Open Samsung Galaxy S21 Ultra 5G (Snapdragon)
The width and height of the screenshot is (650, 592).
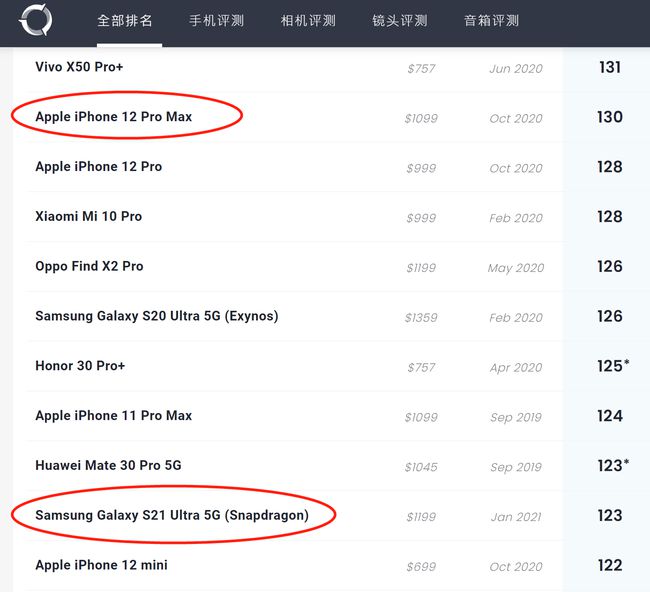tap(172, 515)
